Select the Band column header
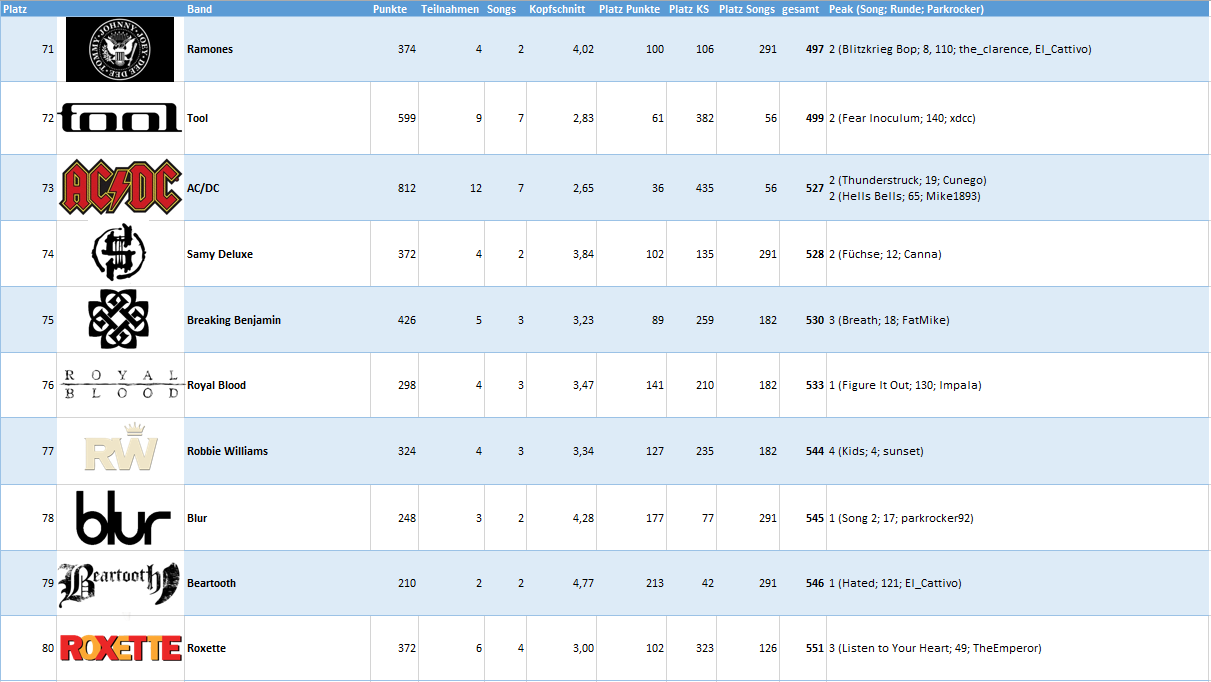Image resolution: width=1211 pixels, height=682 pixels. [x=198, y=9]
